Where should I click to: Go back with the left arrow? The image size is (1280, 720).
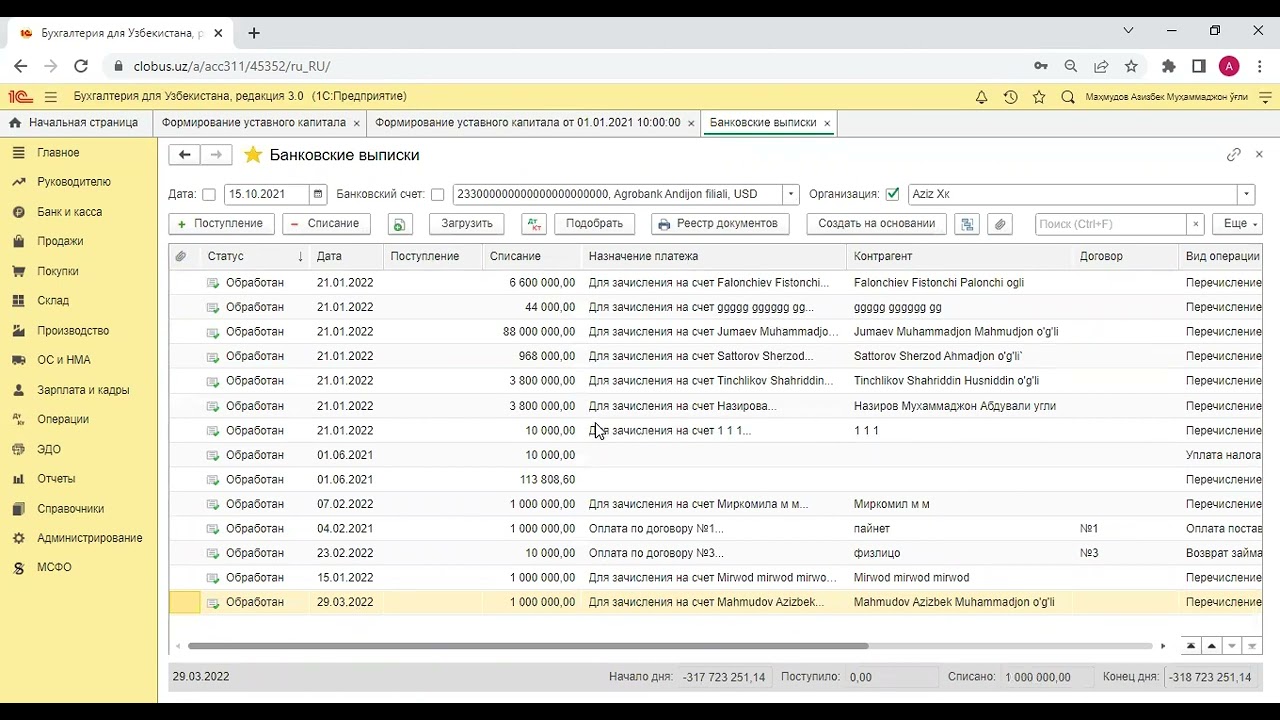(x=184, y=155)
